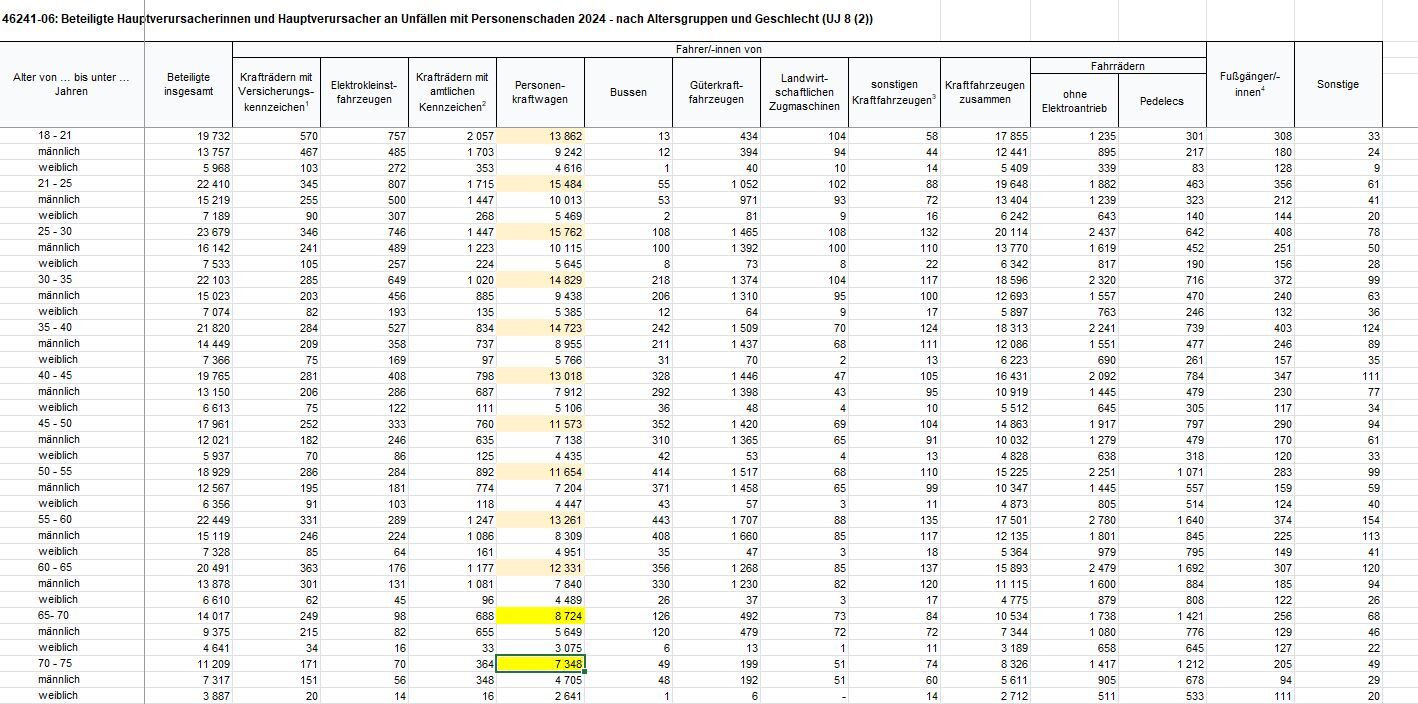Select the age group label '45 - 50'
The image size is (1418, 704).
tap(57, 423)
